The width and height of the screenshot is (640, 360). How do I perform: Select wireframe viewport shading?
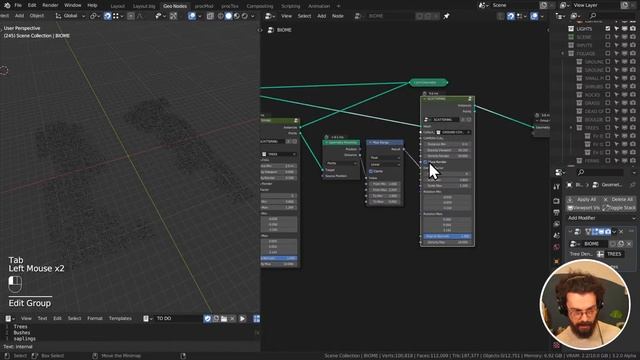click(x=220, y=16)
